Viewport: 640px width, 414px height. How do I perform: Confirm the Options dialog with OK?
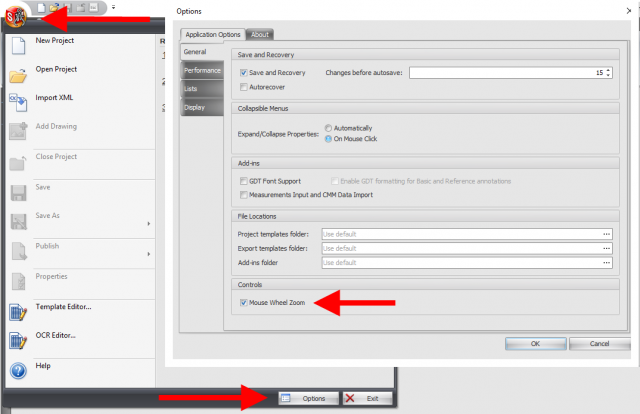pos(536,344)
